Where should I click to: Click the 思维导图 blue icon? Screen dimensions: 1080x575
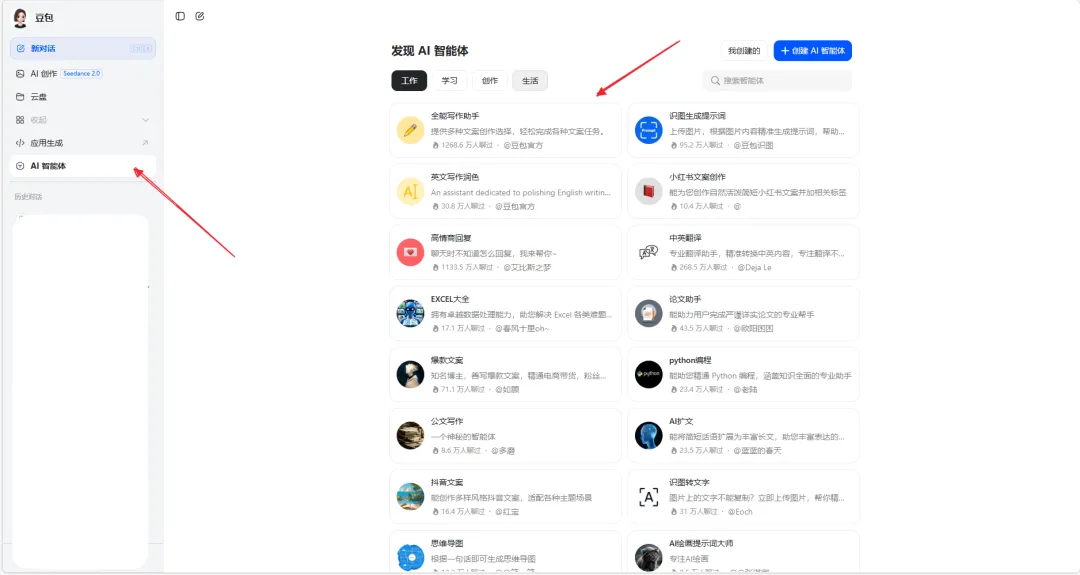tap(410, 557)
